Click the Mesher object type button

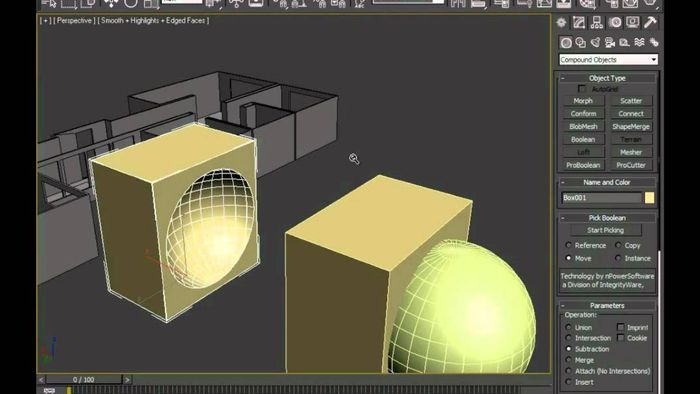pos(631,152)
